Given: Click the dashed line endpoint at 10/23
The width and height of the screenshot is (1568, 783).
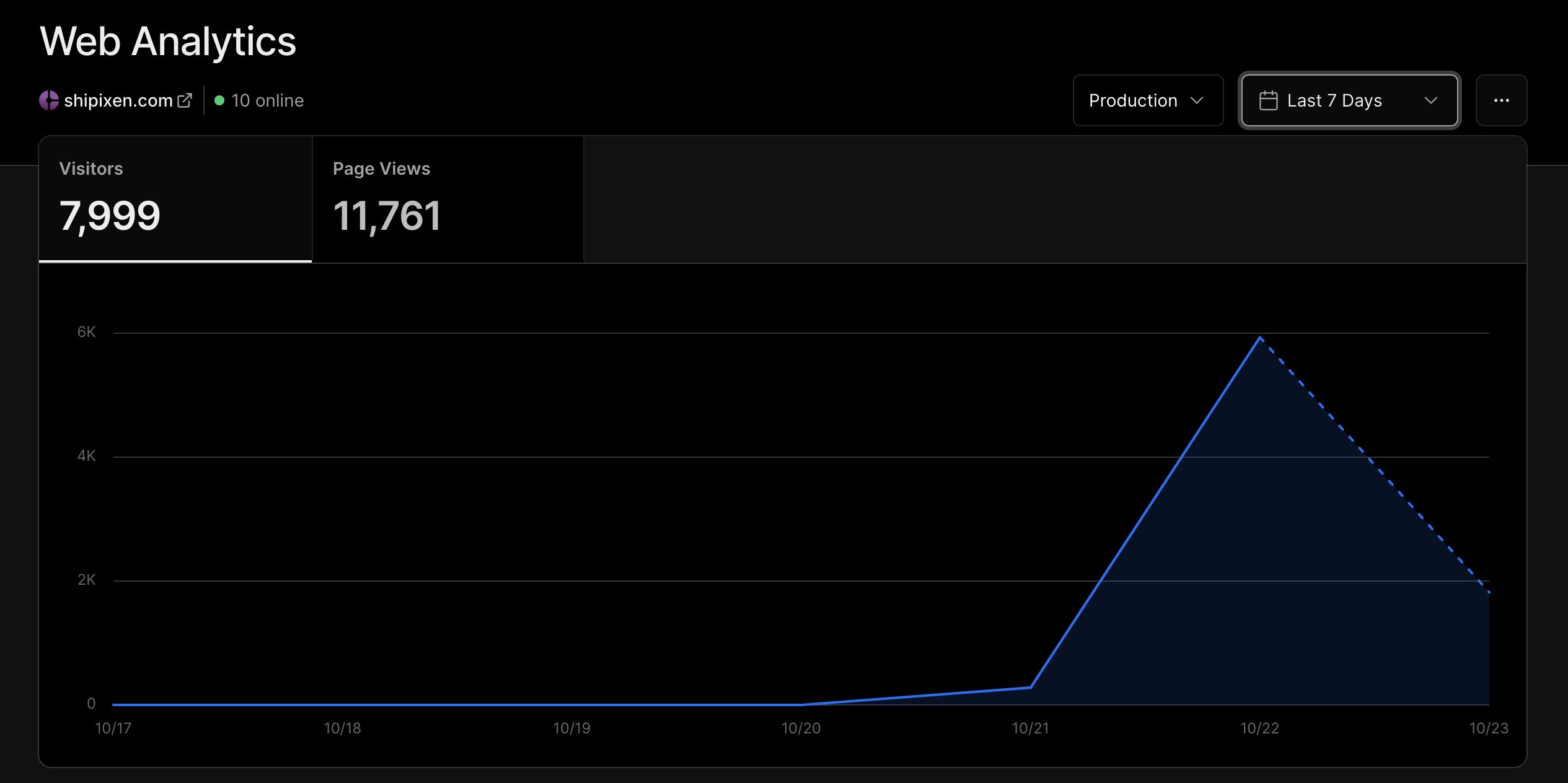Looking at the screenshot, I should tap(1489, 592).
